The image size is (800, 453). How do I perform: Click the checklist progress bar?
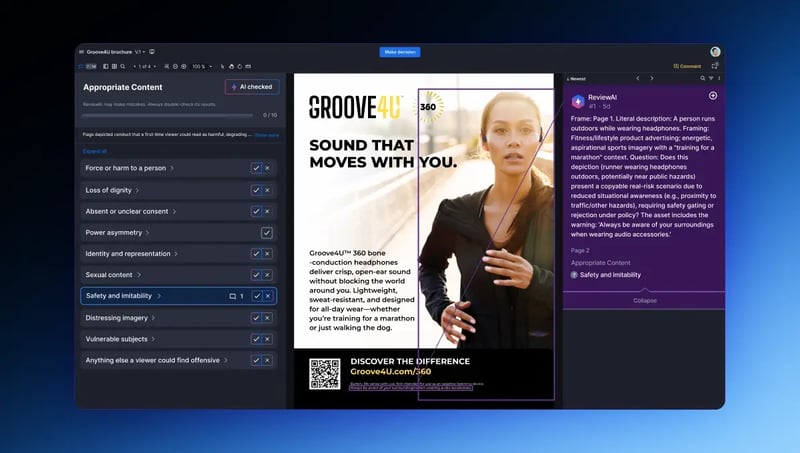click(x=167, y=115)
